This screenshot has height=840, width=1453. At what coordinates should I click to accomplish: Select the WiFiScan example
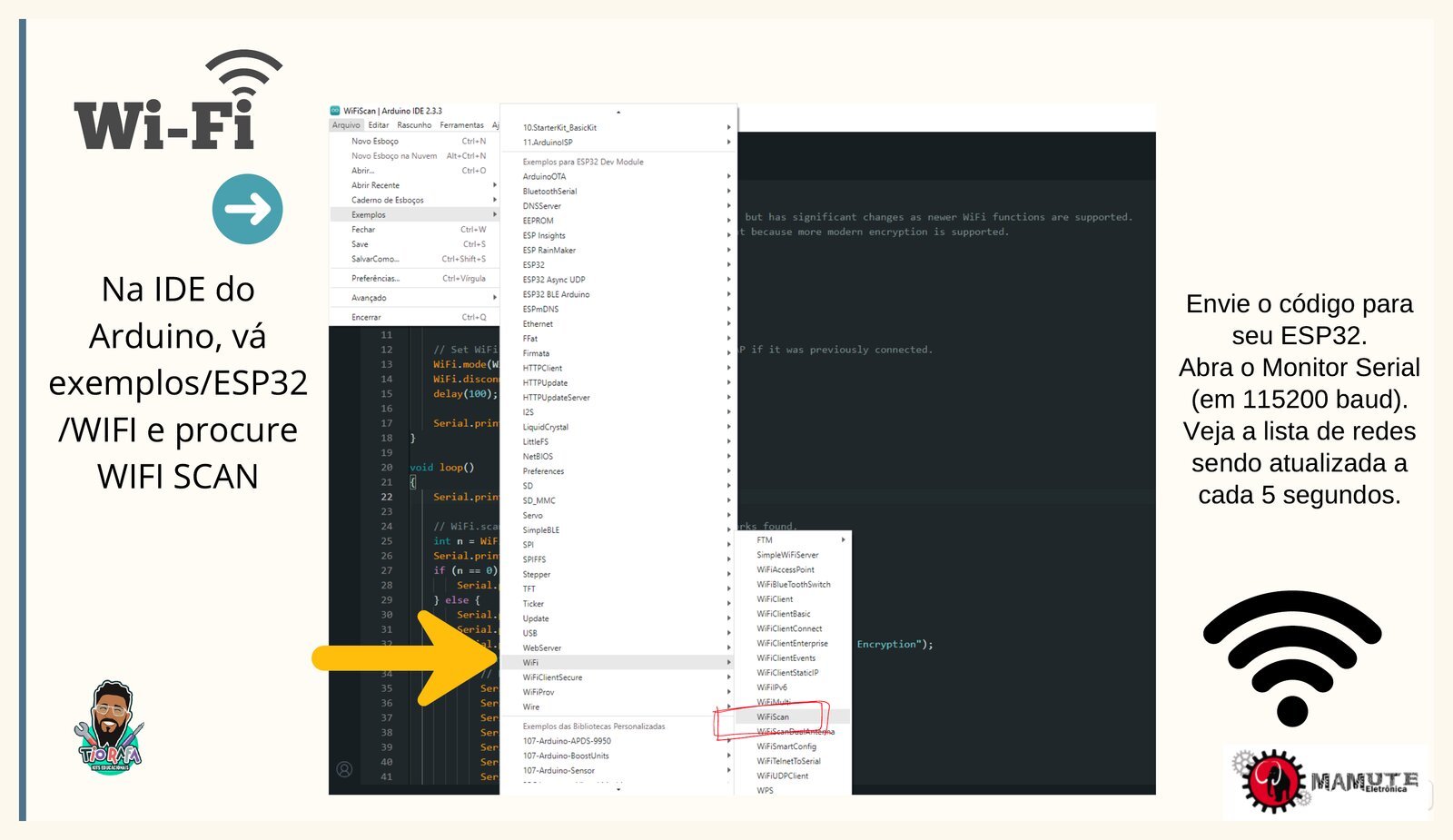(x=793, y=717)
